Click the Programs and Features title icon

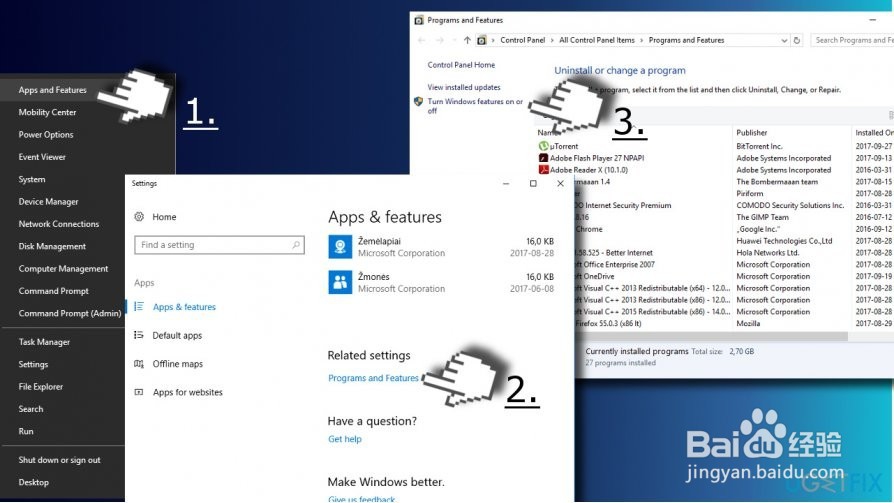419,20
